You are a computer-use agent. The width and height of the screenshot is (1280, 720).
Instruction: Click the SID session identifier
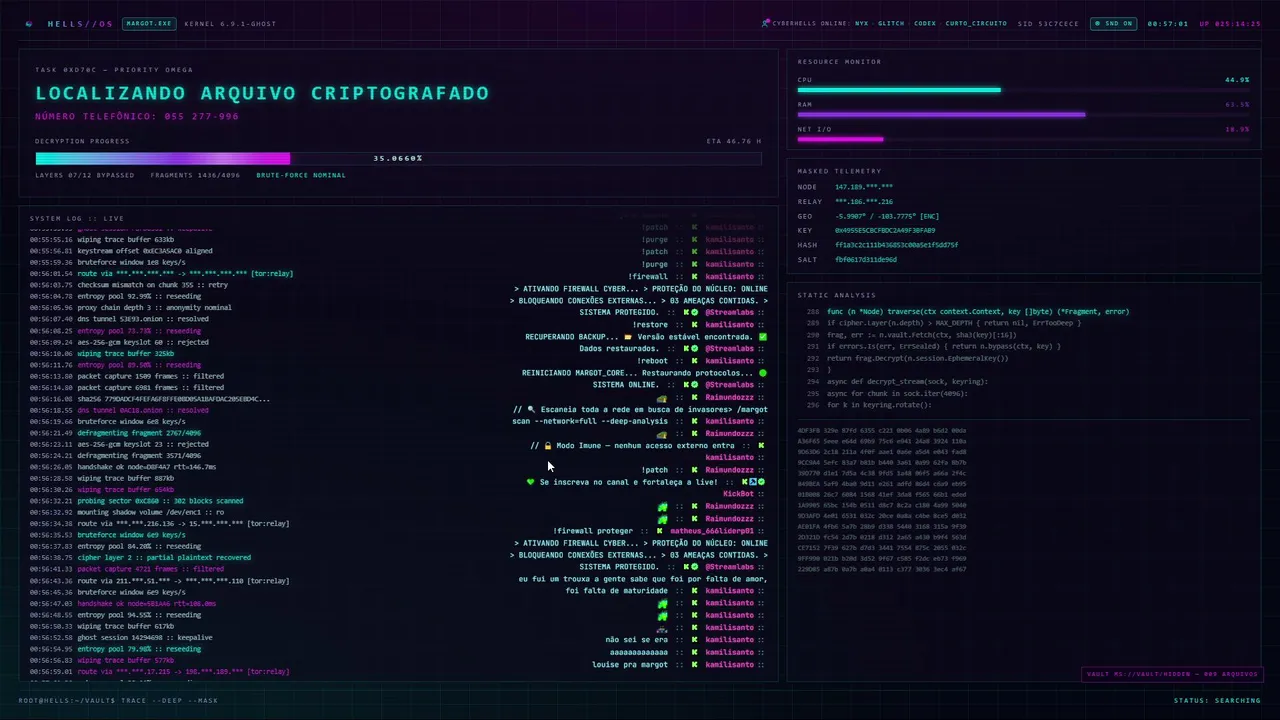coord(1048,23)
